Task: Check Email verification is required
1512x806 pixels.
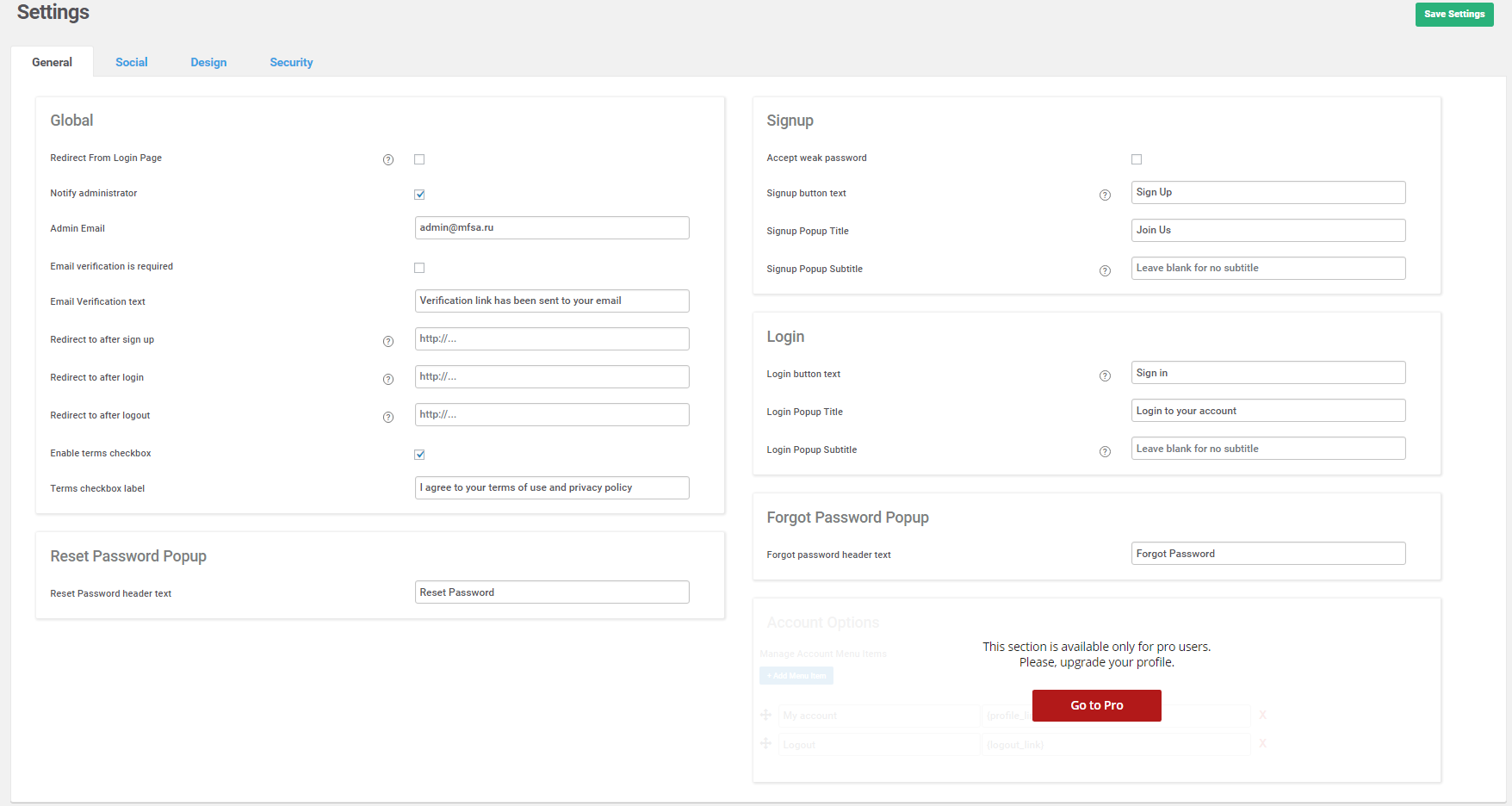Action: 419,268
